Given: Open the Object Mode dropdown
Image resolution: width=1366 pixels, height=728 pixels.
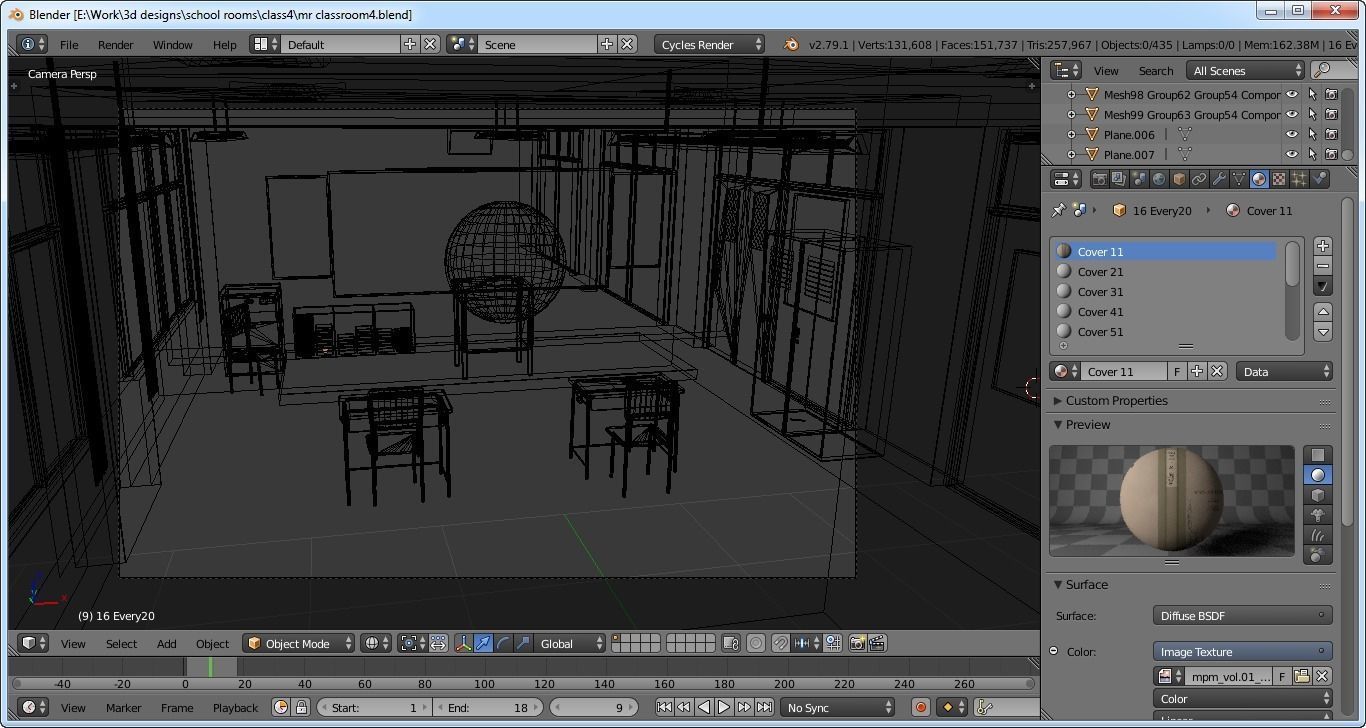Looking at the screenshot, I should [299, 643].
